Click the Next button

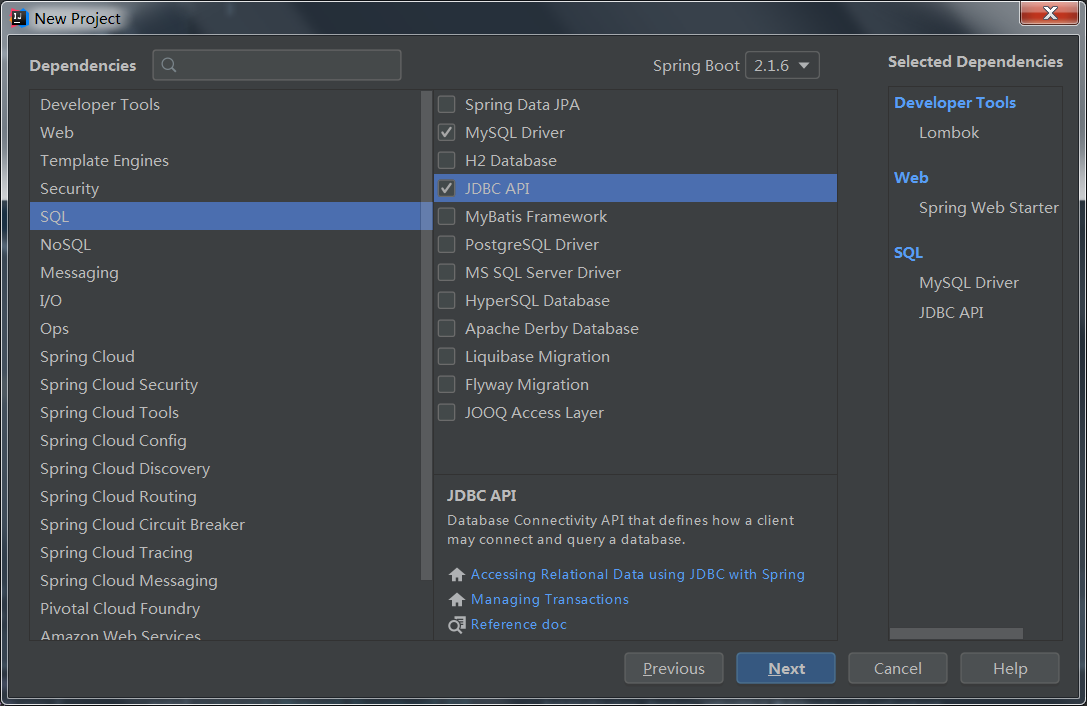point(785,669)
